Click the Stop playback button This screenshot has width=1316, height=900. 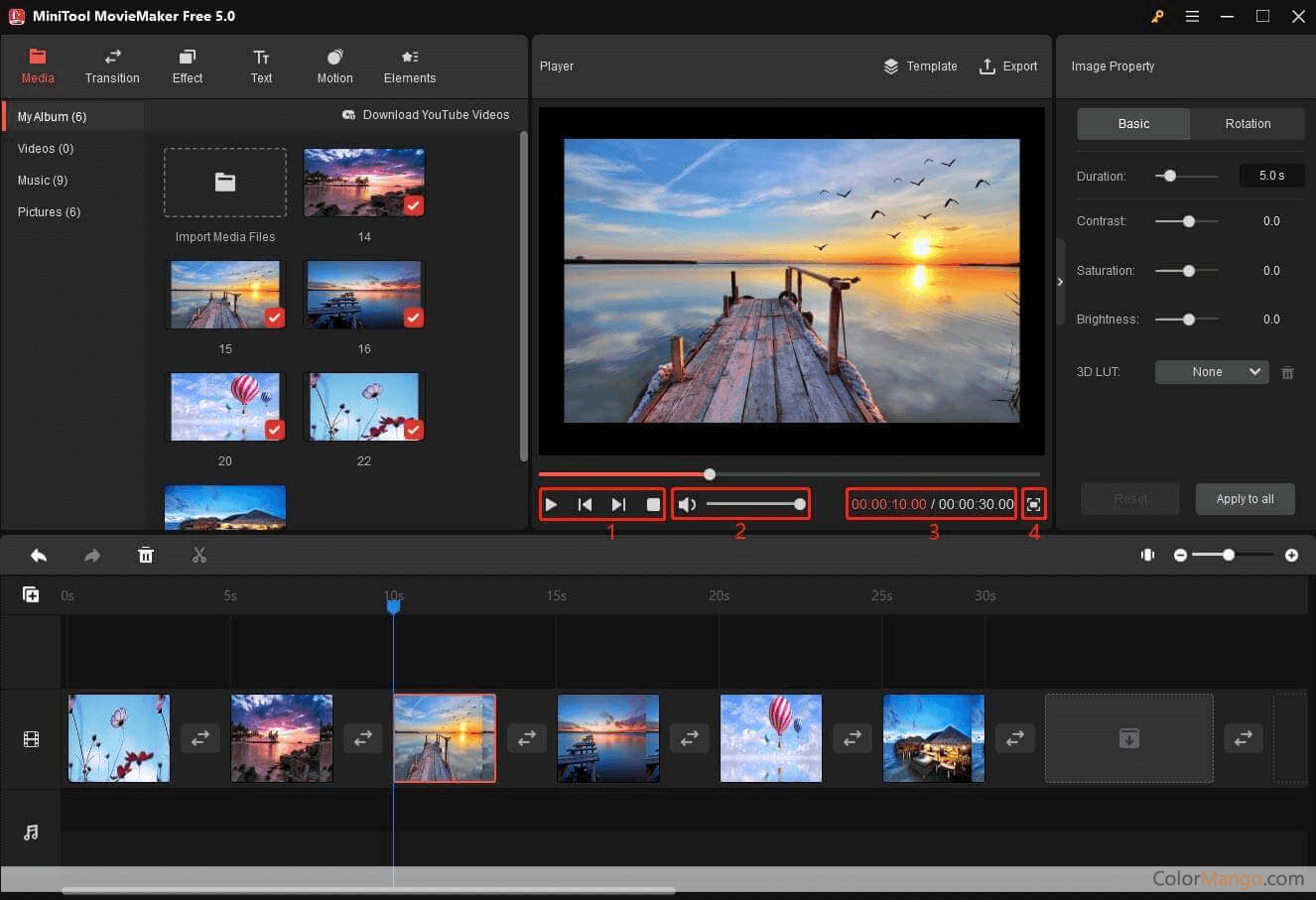point(653,504)
